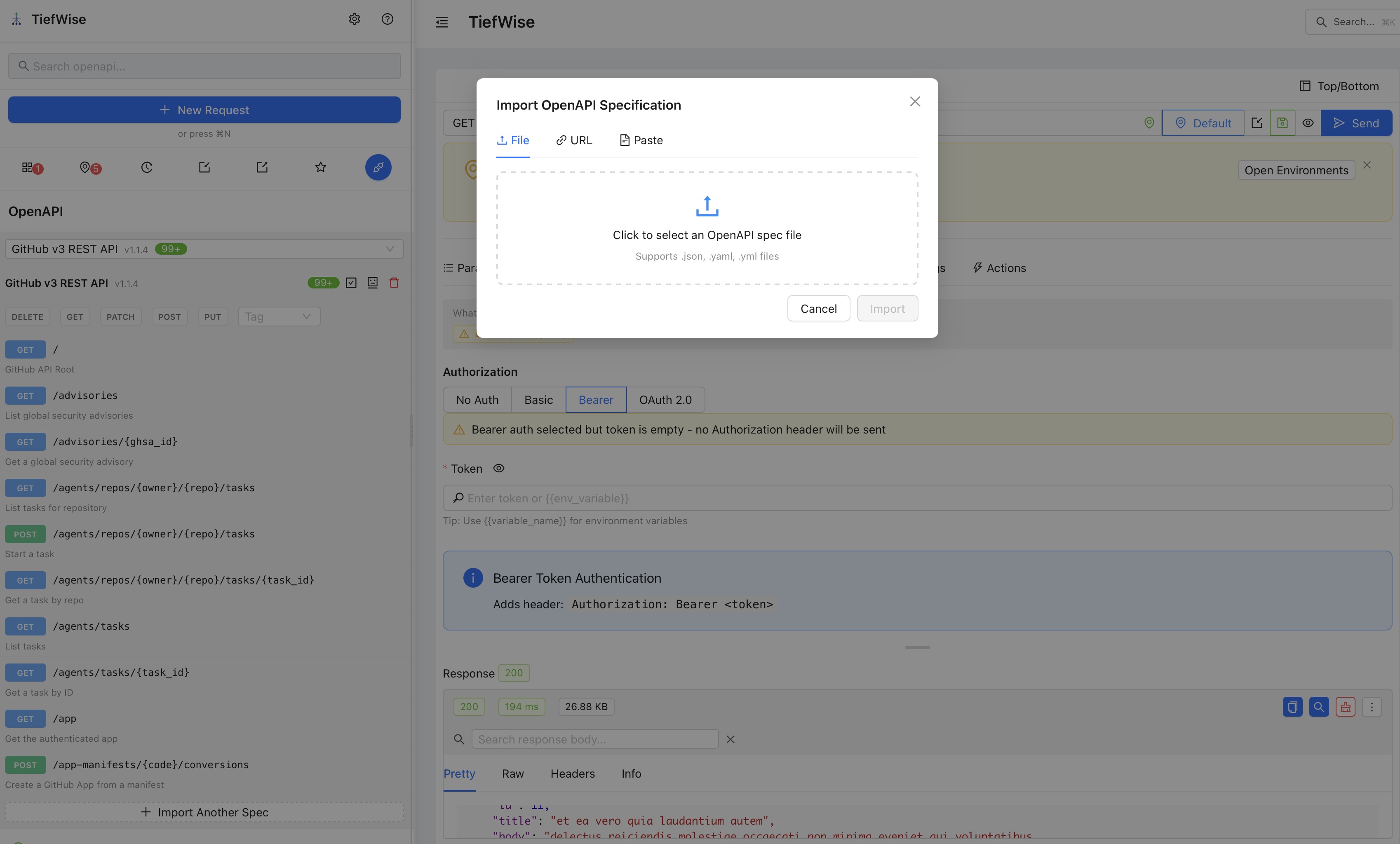
Task: Select the favorites star icon
Action: (320, 167)
